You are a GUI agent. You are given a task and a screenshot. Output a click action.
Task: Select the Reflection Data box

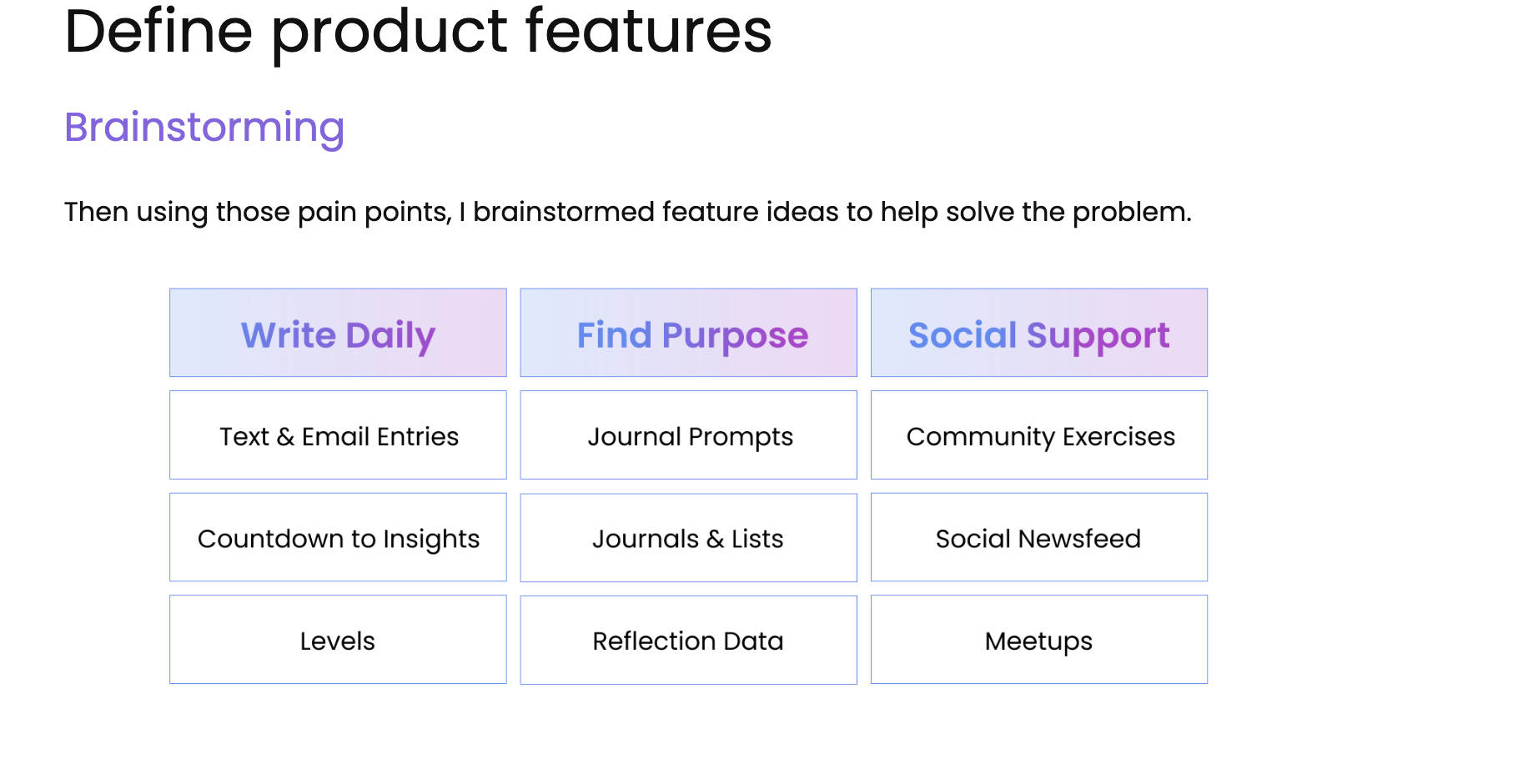tap(688, 640)
